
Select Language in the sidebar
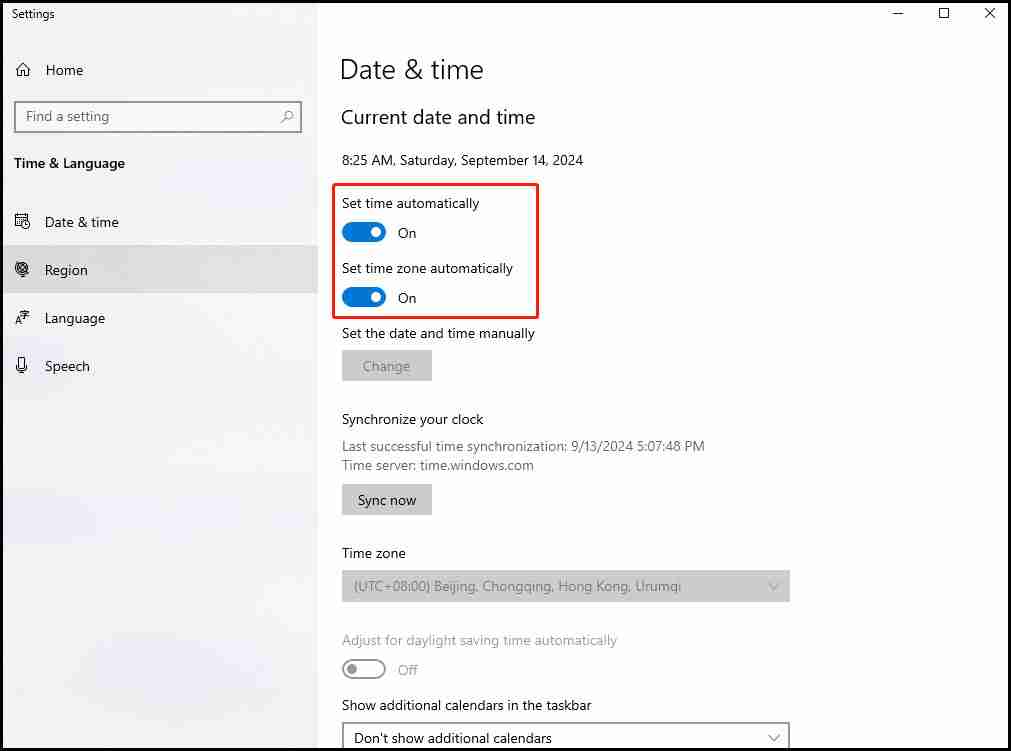point(160,318)
